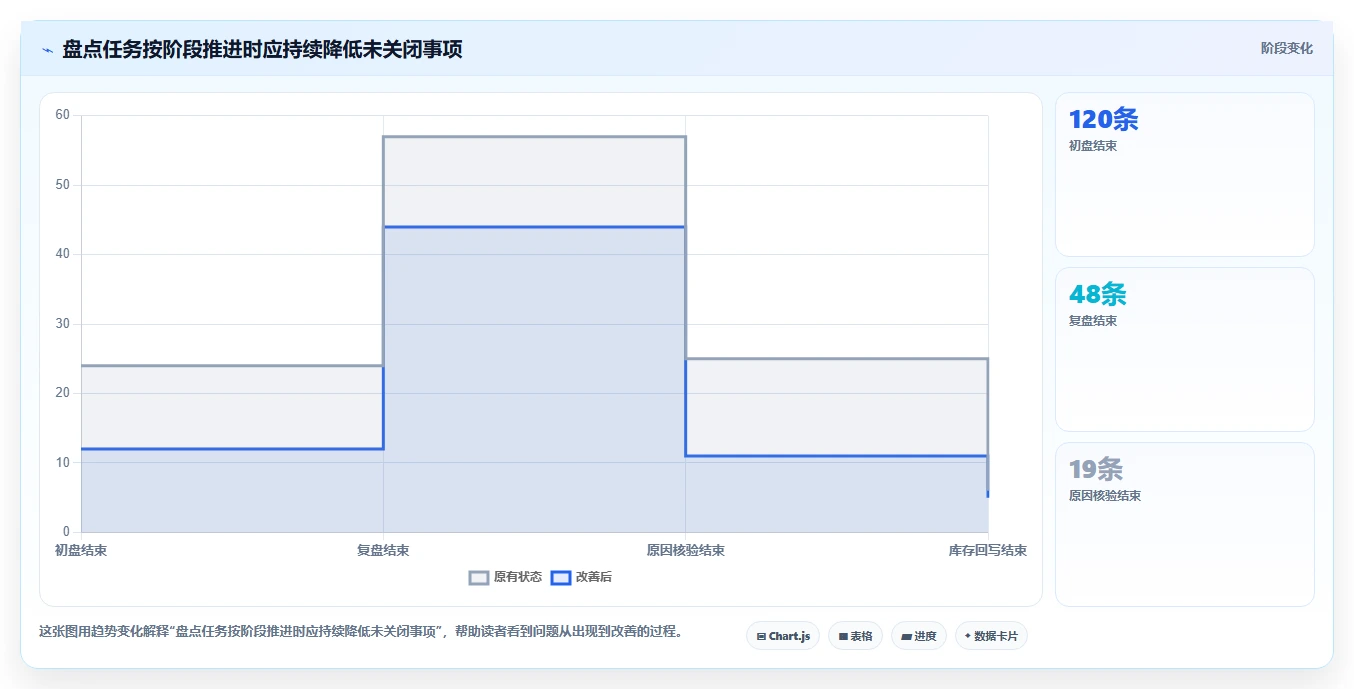1354x689 pixels.
Task: Click the lightning icon beside the title
Action: pyautogui.click(x=47, y=50)
